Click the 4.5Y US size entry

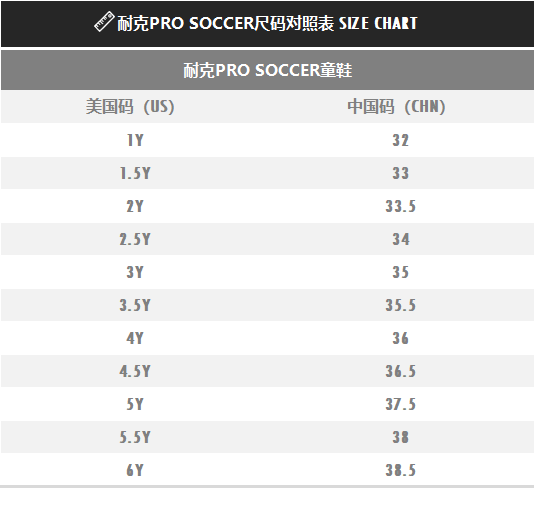pos(135,372)
